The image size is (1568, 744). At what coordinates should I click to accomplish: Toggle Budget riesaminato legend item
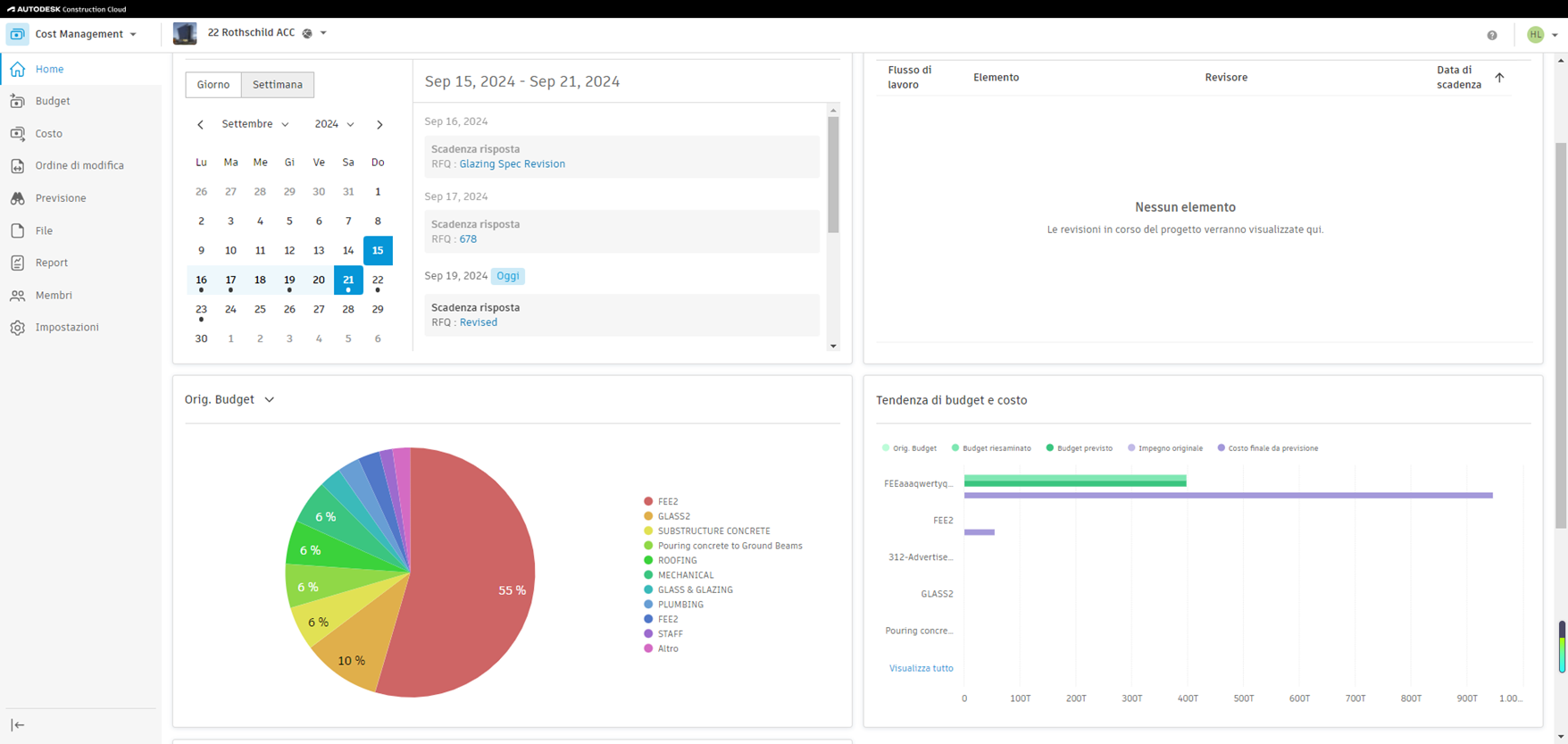click(991, 448)
